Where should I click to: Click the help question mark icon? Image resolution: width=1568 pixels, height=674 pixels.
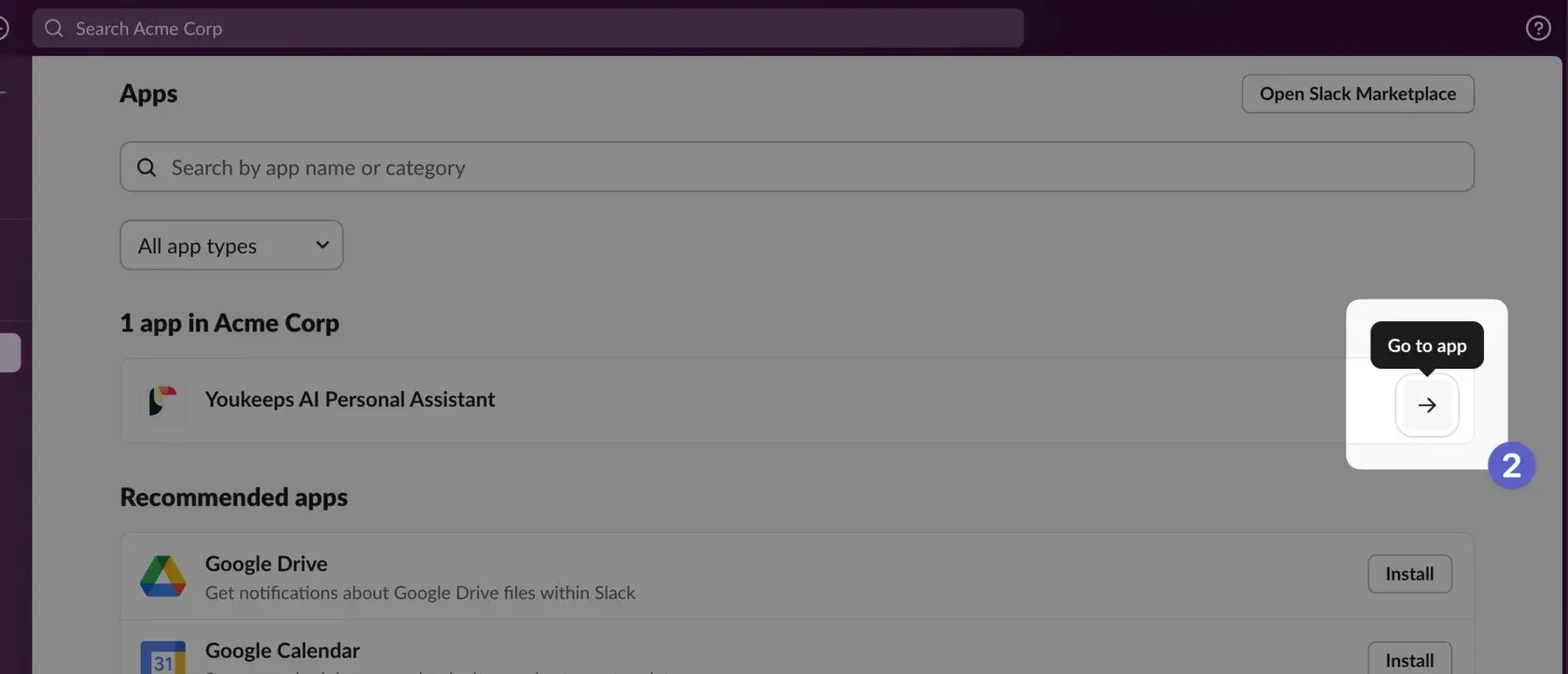[1538, 29]
